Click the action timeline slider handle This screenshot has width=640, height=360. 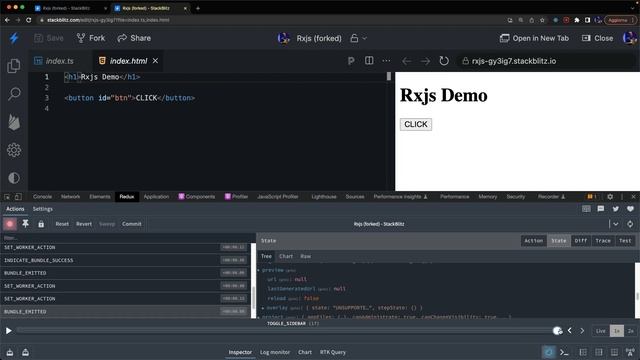[x=557, y=331]
